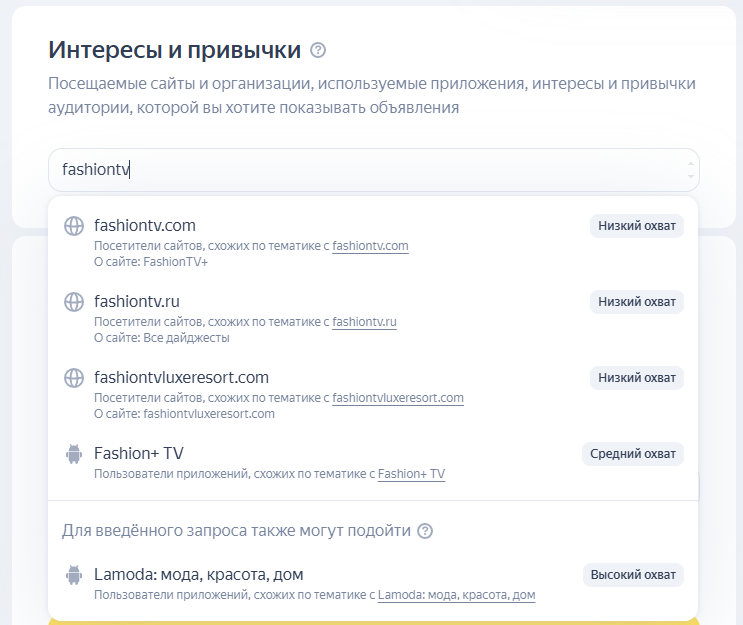
Task: Click globe icon next to fashiontvluxeresort.com
Action: 74,378
